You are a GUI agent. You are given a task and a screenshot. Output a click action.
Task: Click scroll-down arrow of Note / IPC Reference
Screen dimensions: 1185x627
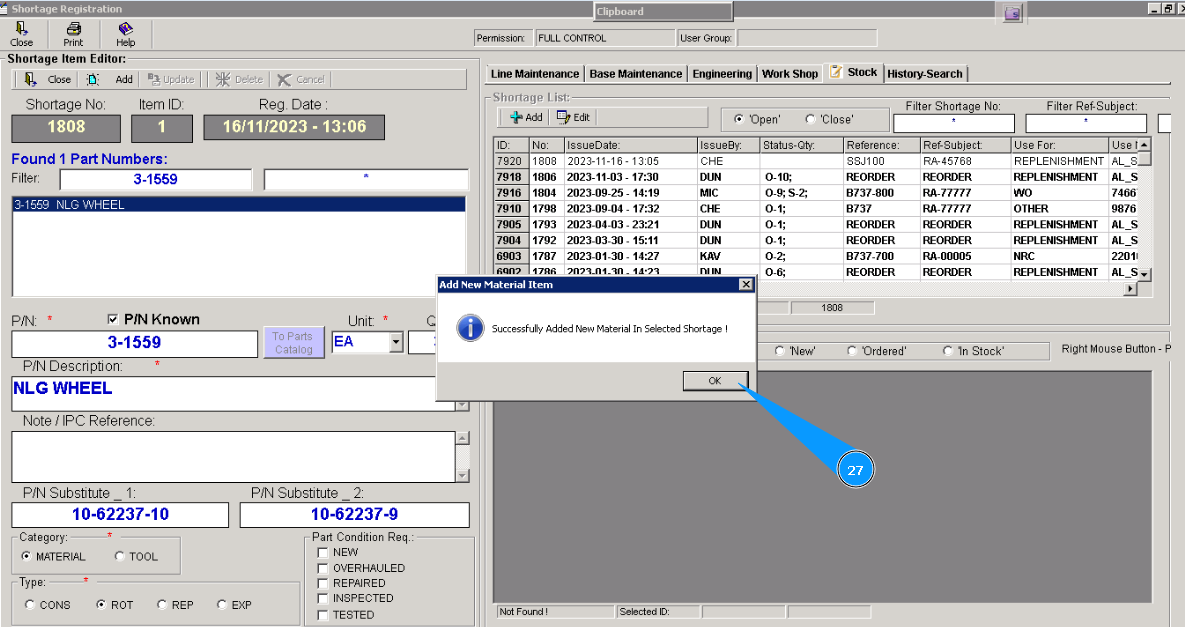point(462,476)
